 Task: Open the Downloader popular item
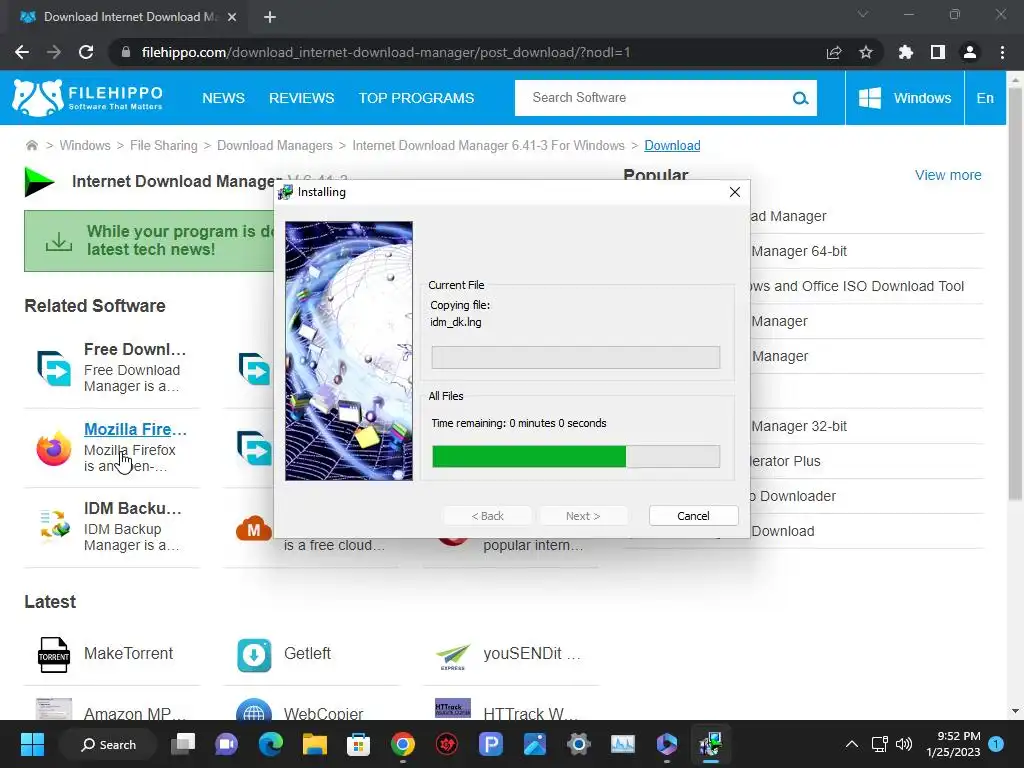pyautogui.click(x=793, y=496)
